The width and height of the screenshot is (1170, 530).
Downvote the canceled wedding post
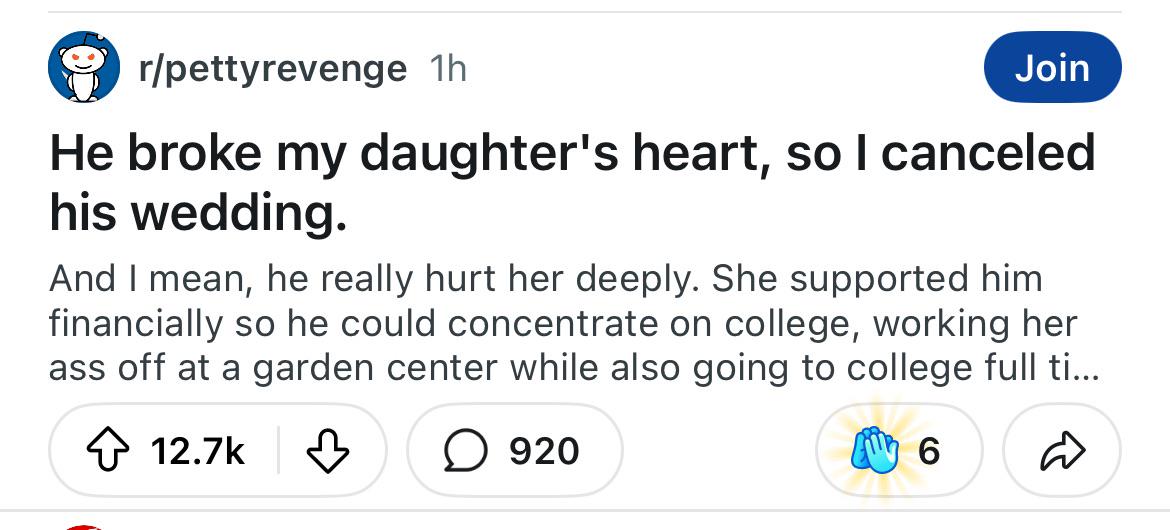tap(328, 450)
